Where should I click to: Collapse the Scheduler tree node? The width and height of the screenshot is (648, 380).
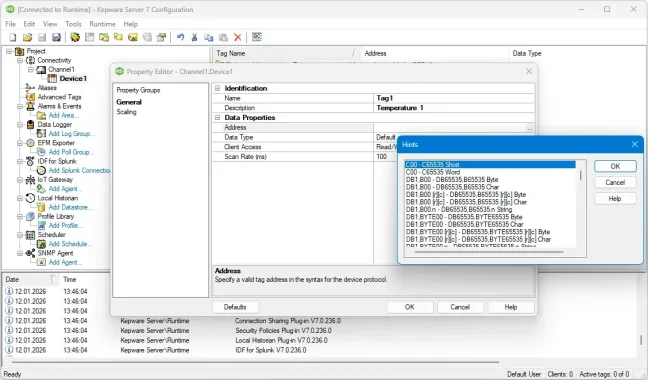[20, 235]
